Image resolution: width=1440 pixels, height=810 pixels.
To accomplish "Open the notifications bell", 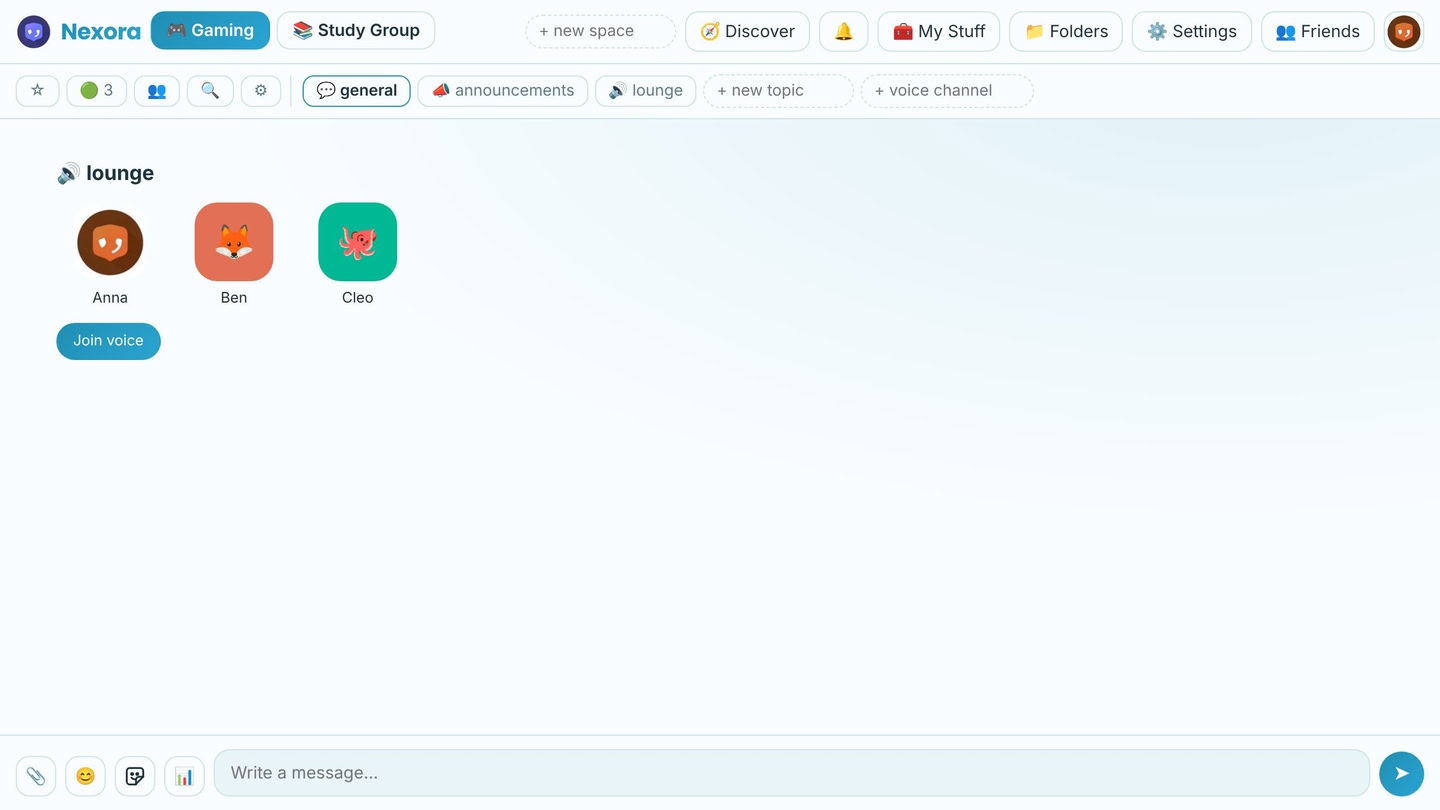I will (x=843, y=31).
